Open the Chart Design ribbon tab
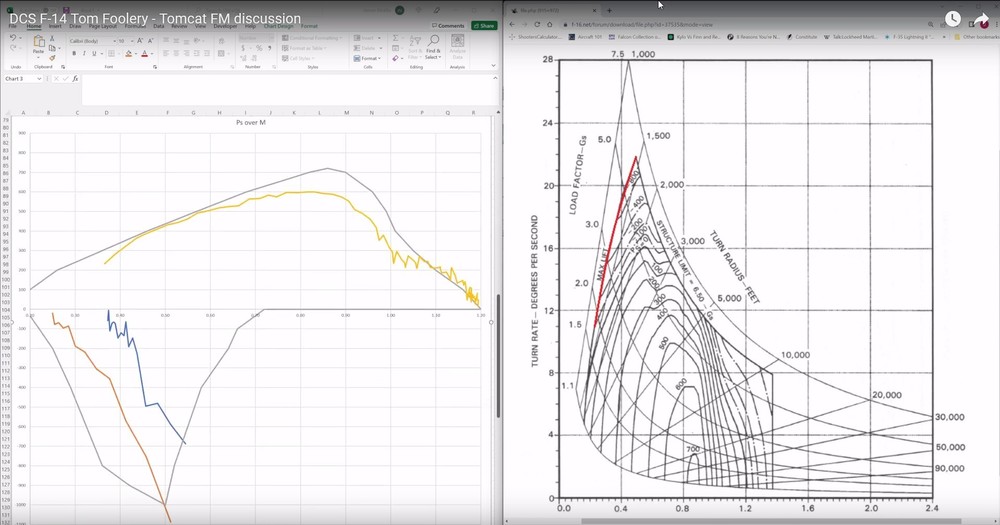The image size is (1000, 525). [279, 26]
